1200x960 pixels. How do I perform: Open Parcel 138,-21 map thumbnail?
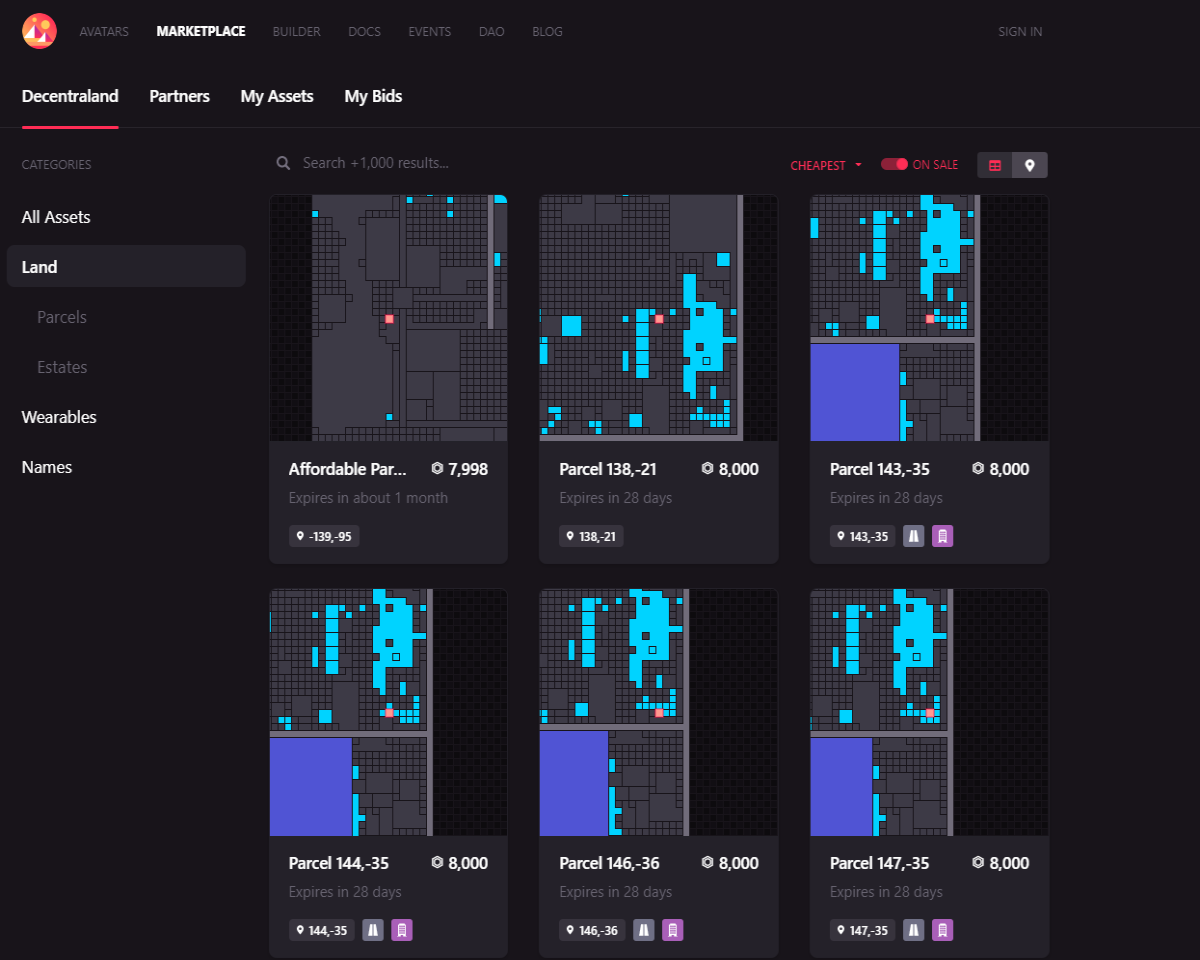point(659,318)
